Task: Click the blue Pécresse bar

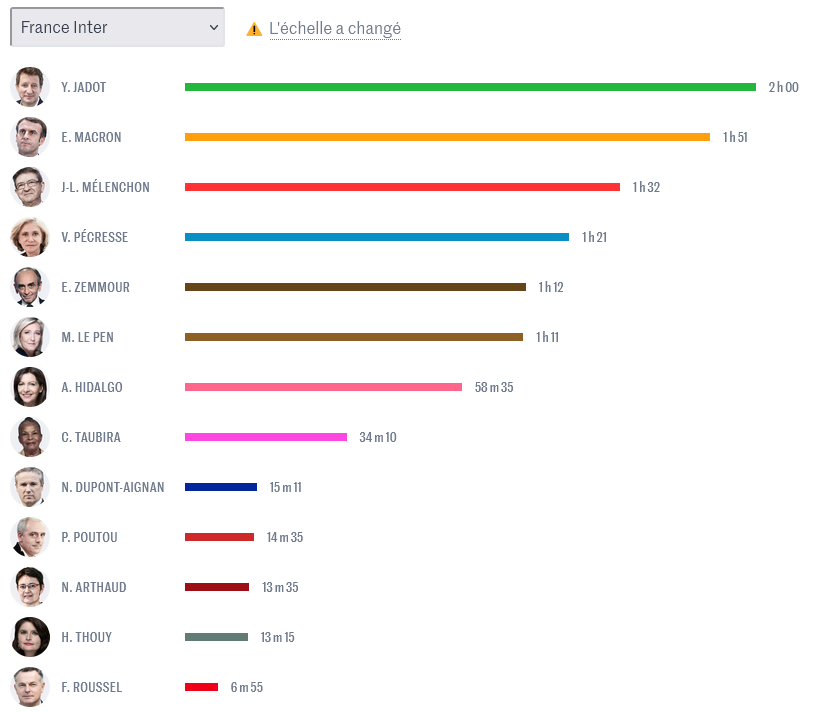Action: click(x=377, y=237)
